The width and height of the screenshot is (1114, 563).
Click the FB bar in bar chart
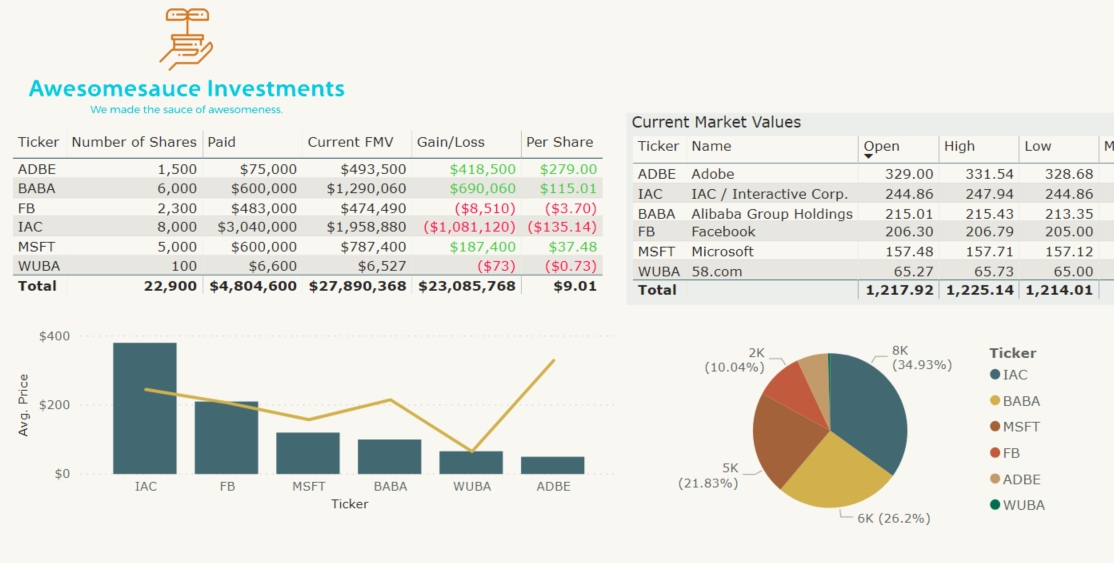pos(227,438)
